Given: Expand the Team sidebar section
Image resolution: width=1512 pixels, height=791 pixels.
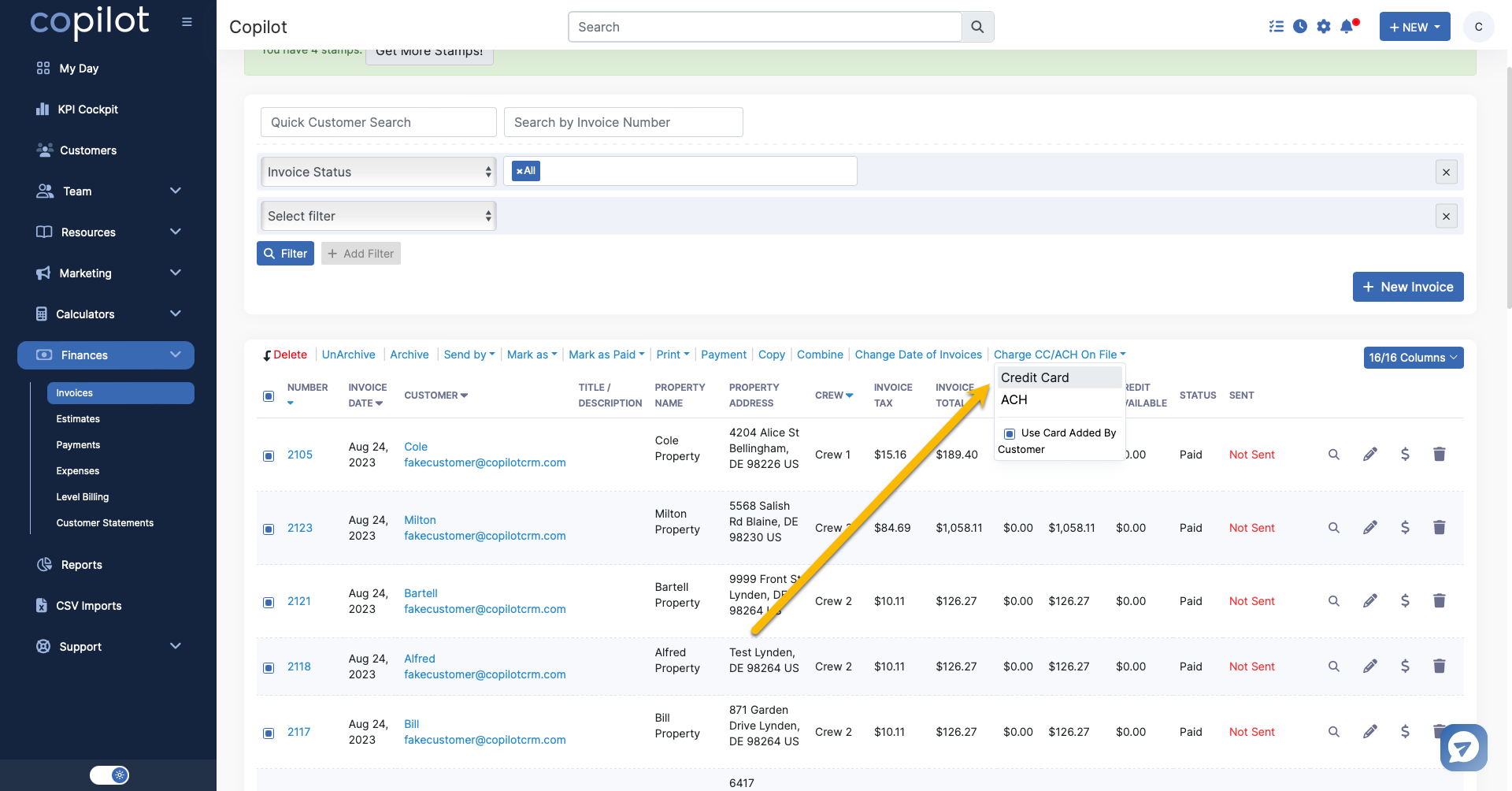Looking at the screenshot, I should pyautogui.click(x=109, y=191).
